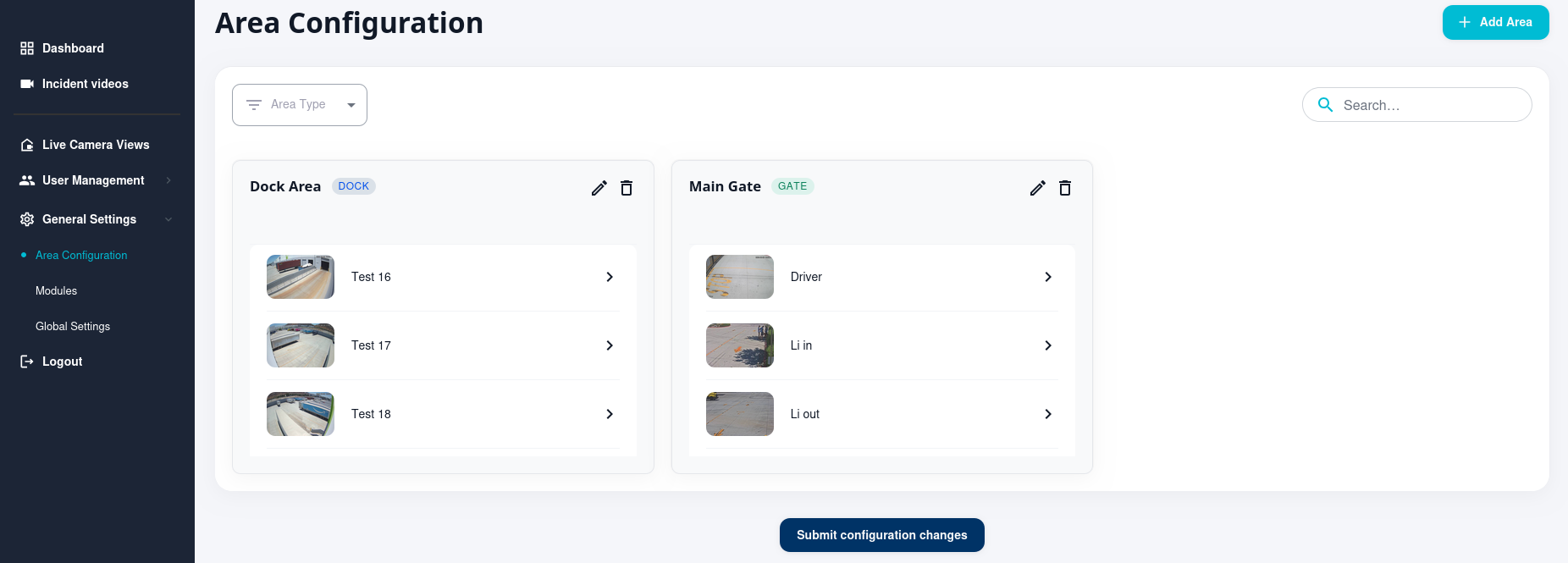Screen dimensions: 1568x563
Task: Click the Logout exit icon
Action: click(x=27, y=362)
